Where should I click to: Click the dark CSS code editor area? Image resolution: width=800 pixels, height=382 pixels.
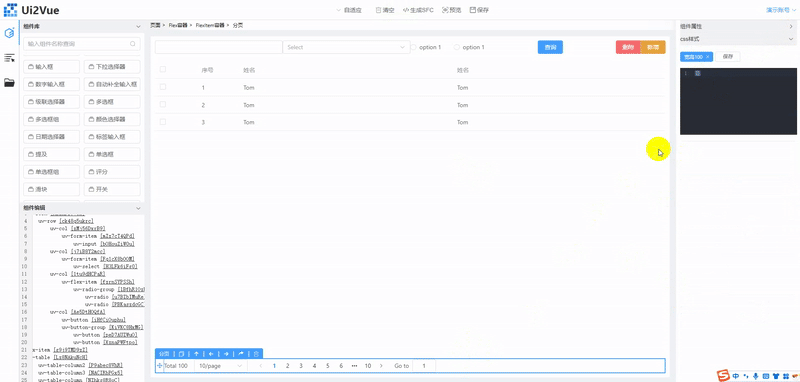pos(738,101)
